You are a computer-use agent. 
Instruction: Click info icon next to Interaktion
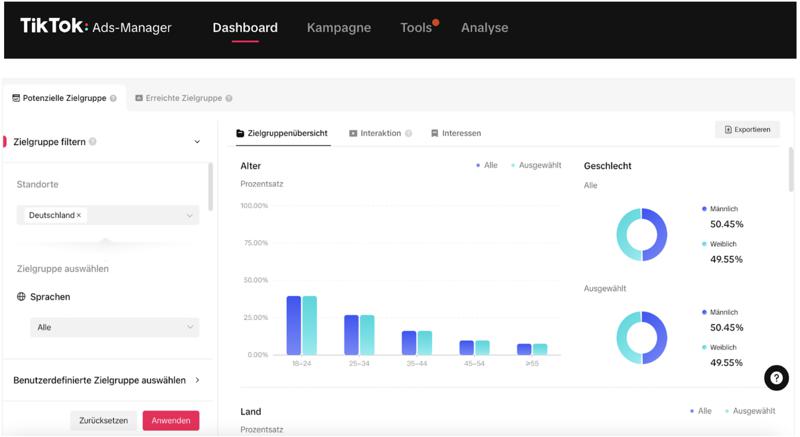click(408, 133)
